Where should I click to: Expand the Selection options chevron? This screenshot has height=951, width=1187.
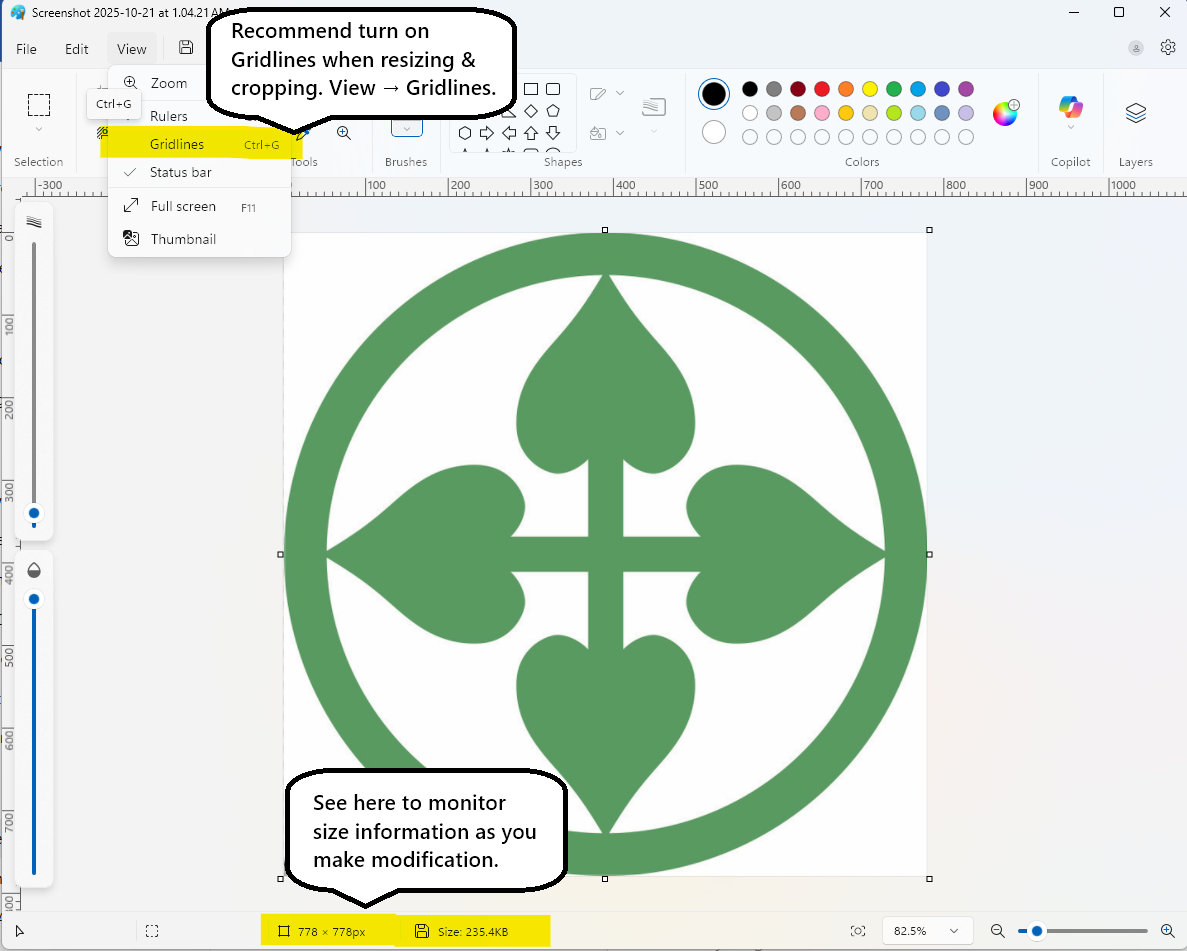click(x=39, y=129)
